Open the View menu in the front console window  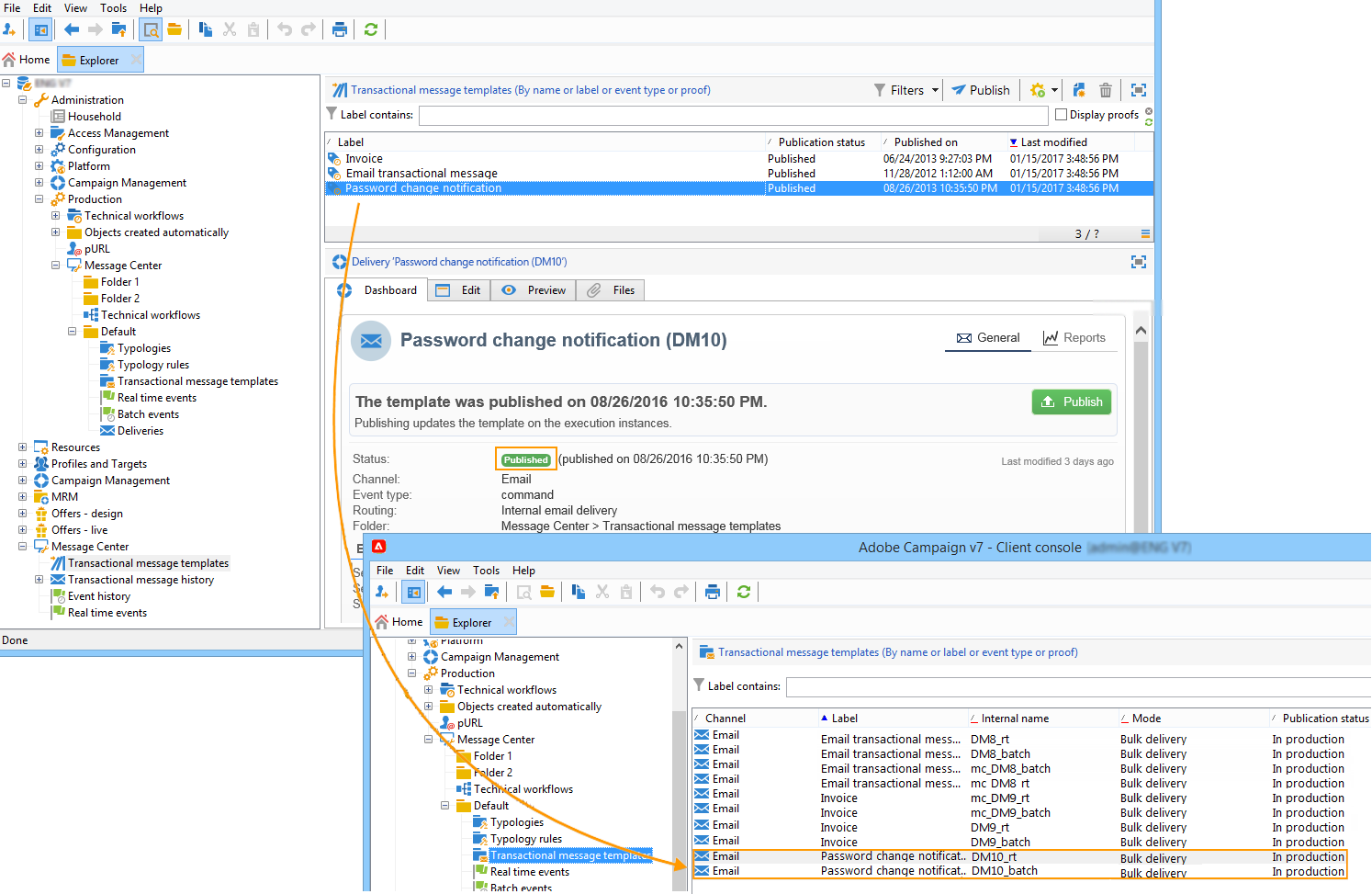point(449,571)
